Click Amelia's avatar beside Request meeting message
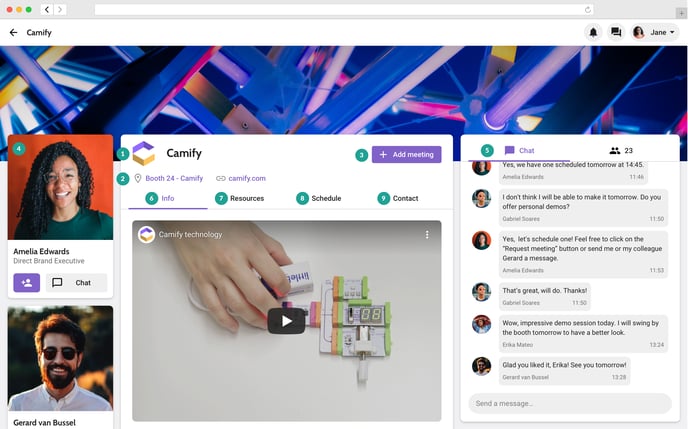 481,240
